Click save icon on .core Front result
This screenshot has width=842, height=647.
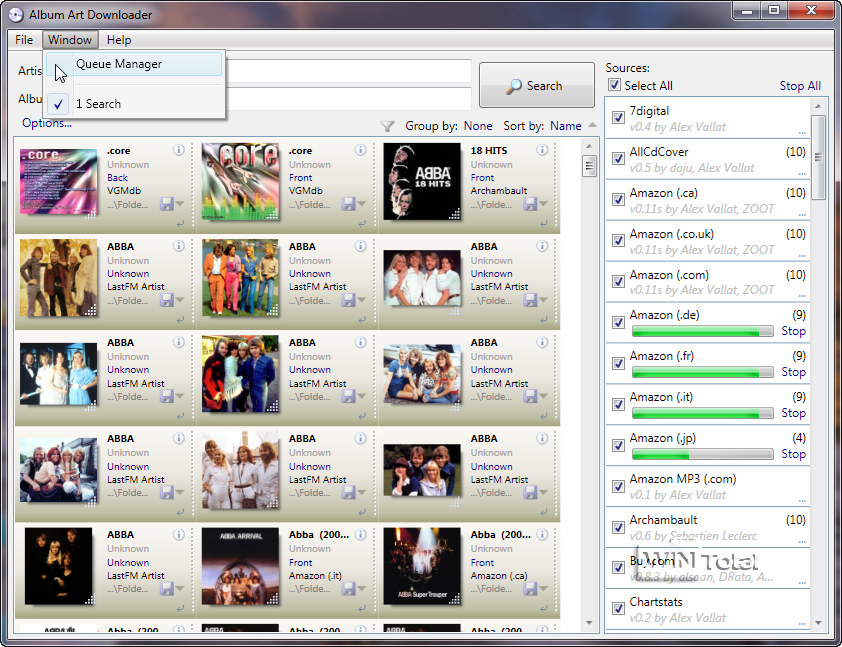coord(349,204)
